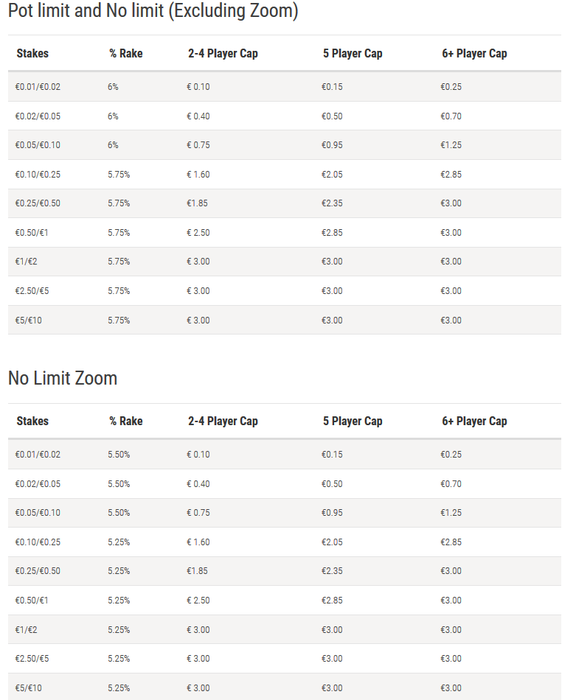The width and height of the screenshot is (562, 700).
Task: Click '€0.15' 5 Player Cap in Pot limit table
Action: pos(332,87)
